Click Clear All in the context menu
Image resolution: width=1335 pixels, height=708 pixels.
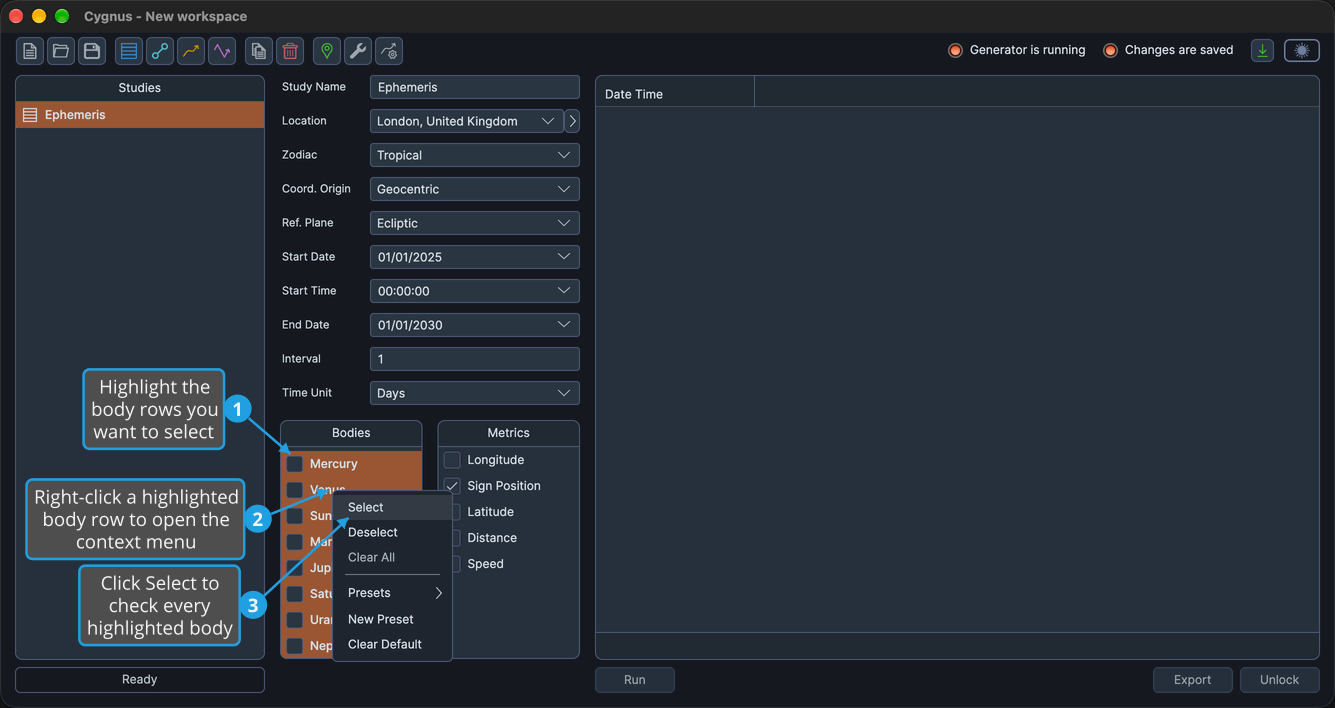[x=393, y=557]
